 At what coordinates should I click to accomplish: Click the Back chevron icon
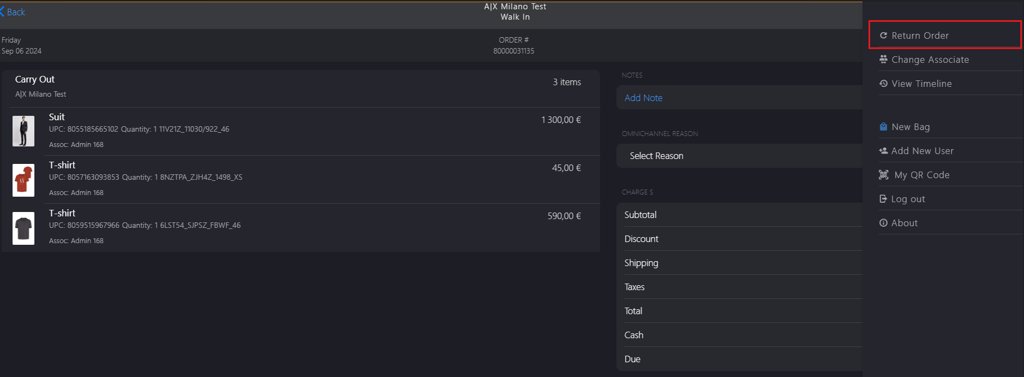(3, 12)
